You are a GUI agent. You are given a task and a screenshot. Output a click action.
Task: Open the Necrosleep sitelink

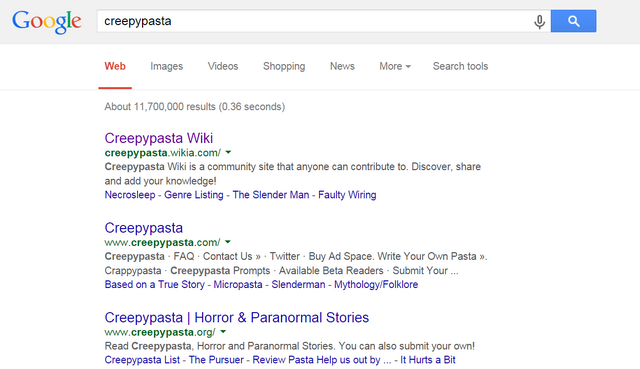click(x=130, y=195)
